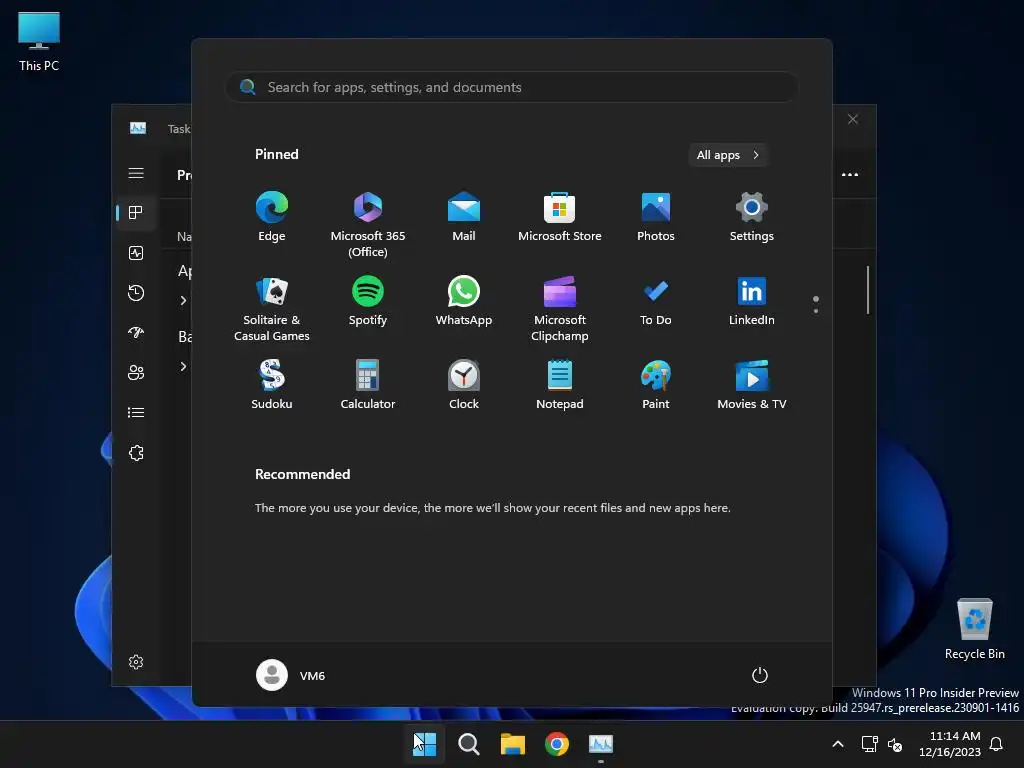
Task: Select Recycle Bin desktop icon
Action: pos(974,629)
